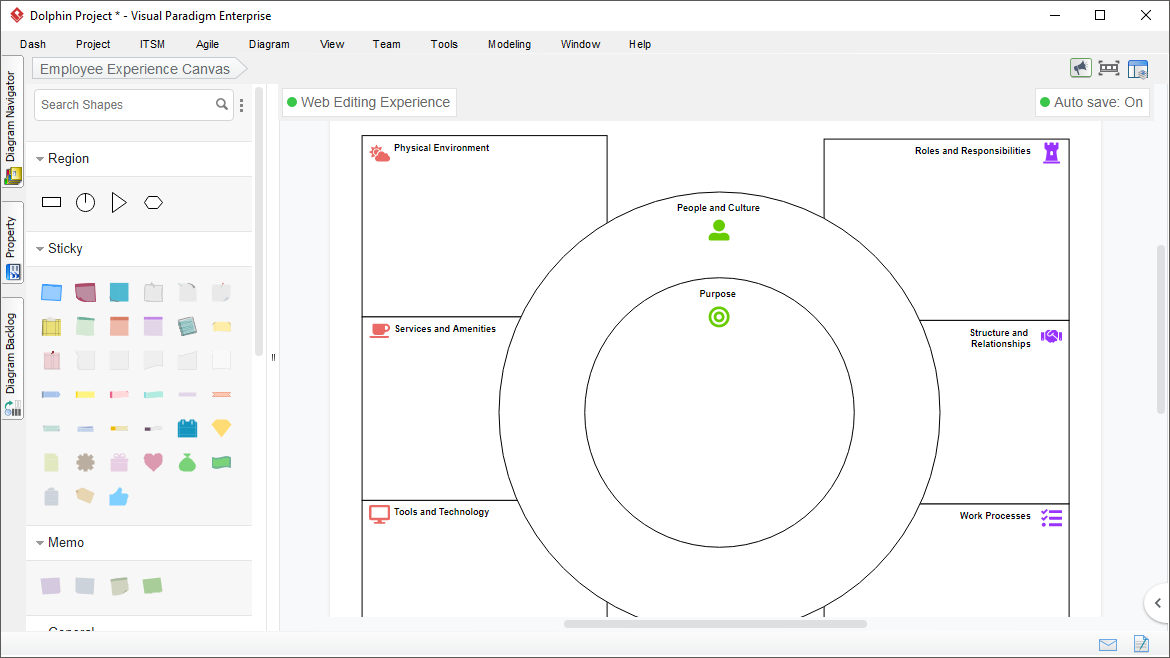Toggle the Auto save: On indicator
Viewport: 1170px width, 658px height.
[1092, 102]
